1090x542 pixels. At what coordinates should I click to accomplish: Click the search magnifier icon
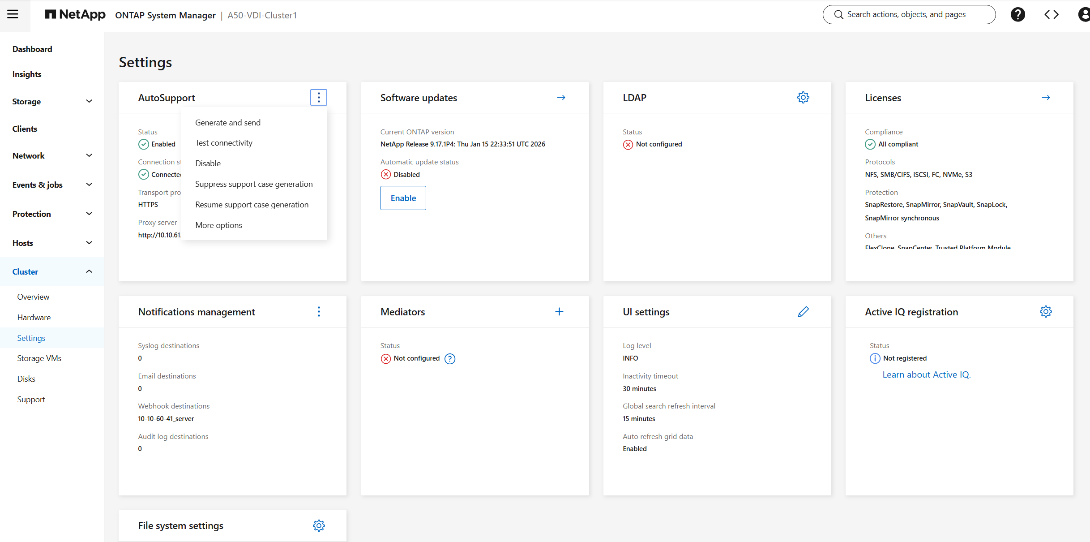pos(838,15)
